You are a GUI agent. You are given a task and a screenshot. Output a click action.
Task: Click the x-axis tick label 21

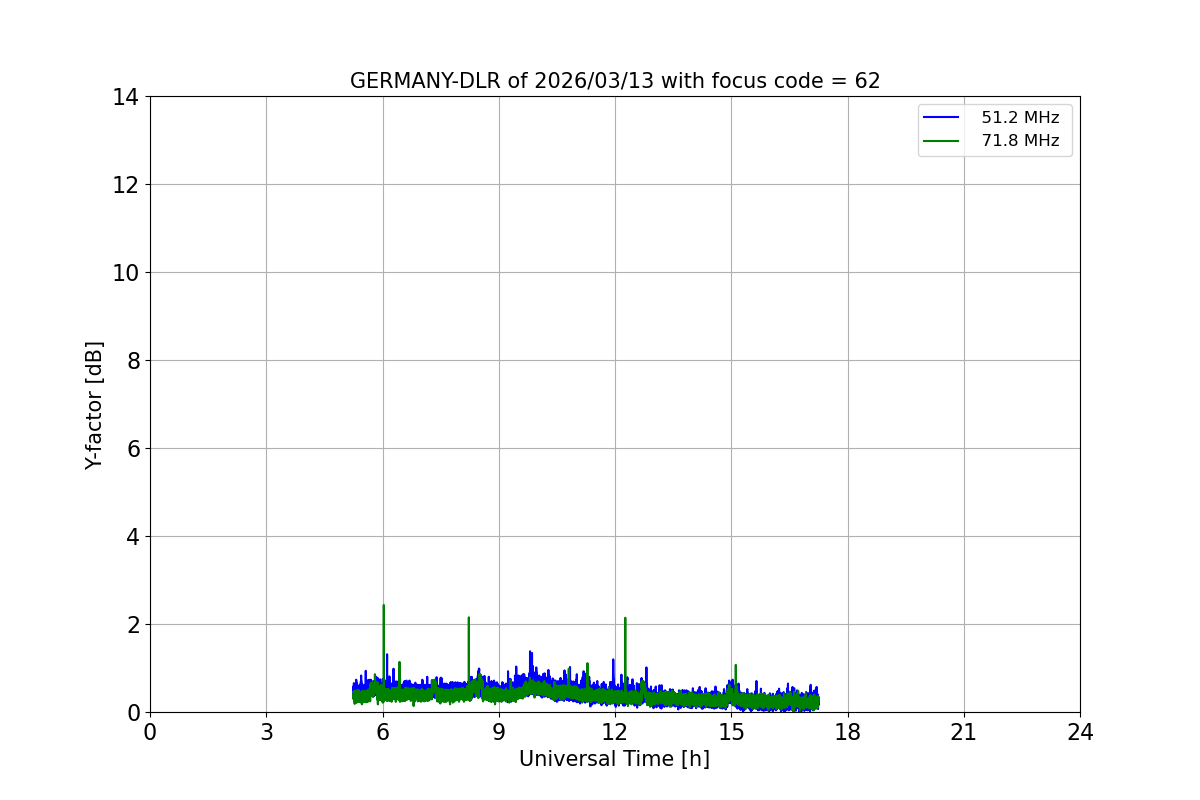pos(964,732)
